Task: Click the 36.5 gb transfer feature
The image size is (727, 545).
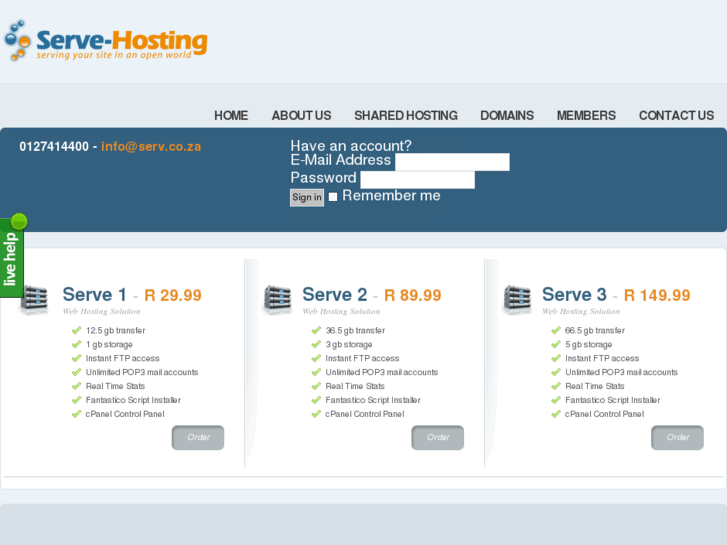Action: click(355, 331)
